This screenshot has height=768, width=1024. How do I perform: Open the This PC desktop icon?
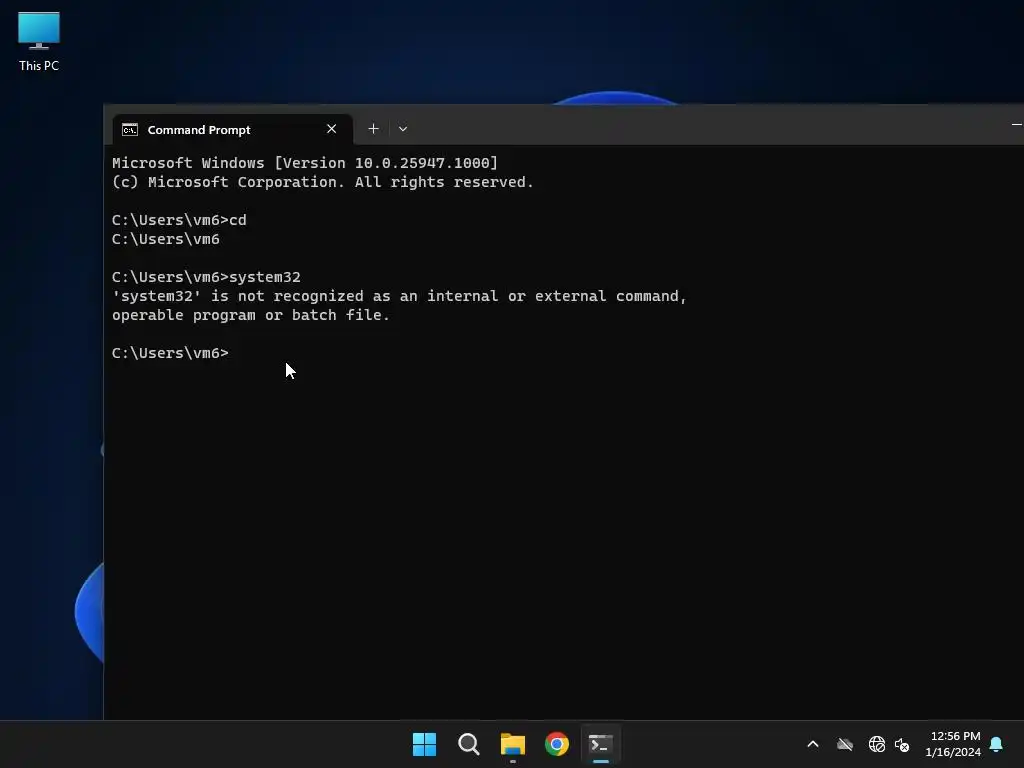(39, 42)
